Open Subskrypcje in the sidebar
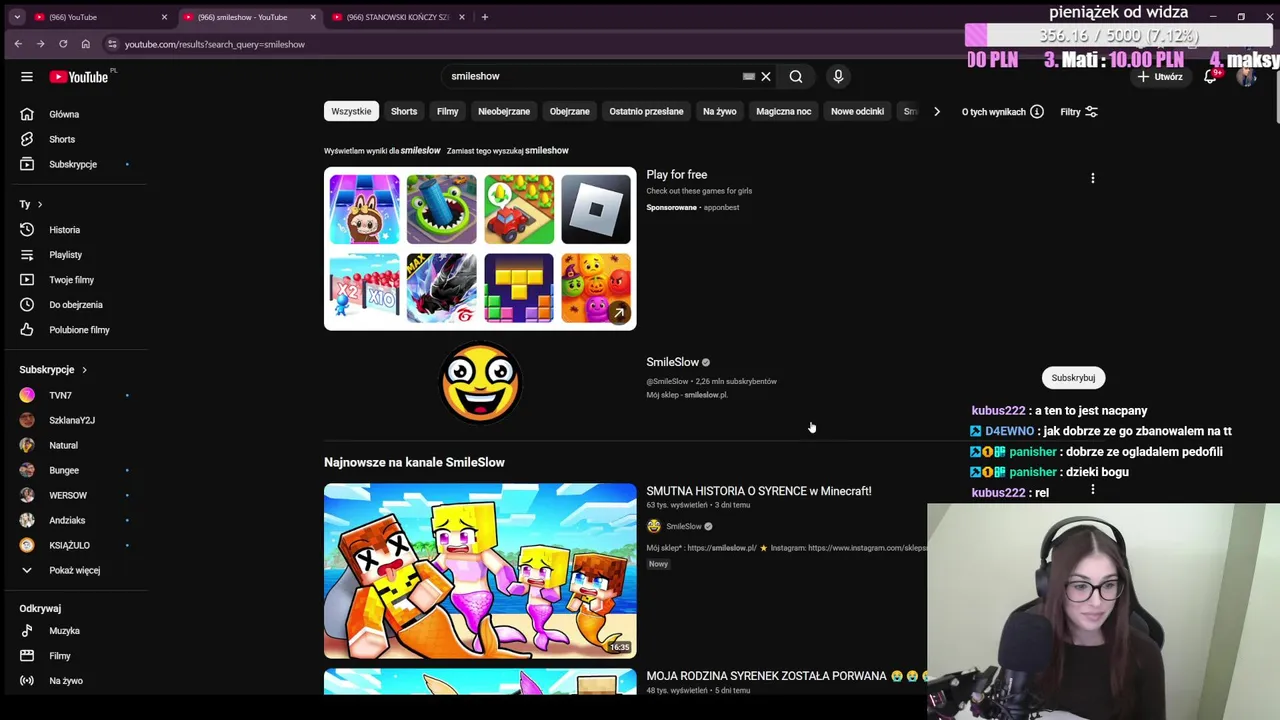1280x720 pixels. 74,164
